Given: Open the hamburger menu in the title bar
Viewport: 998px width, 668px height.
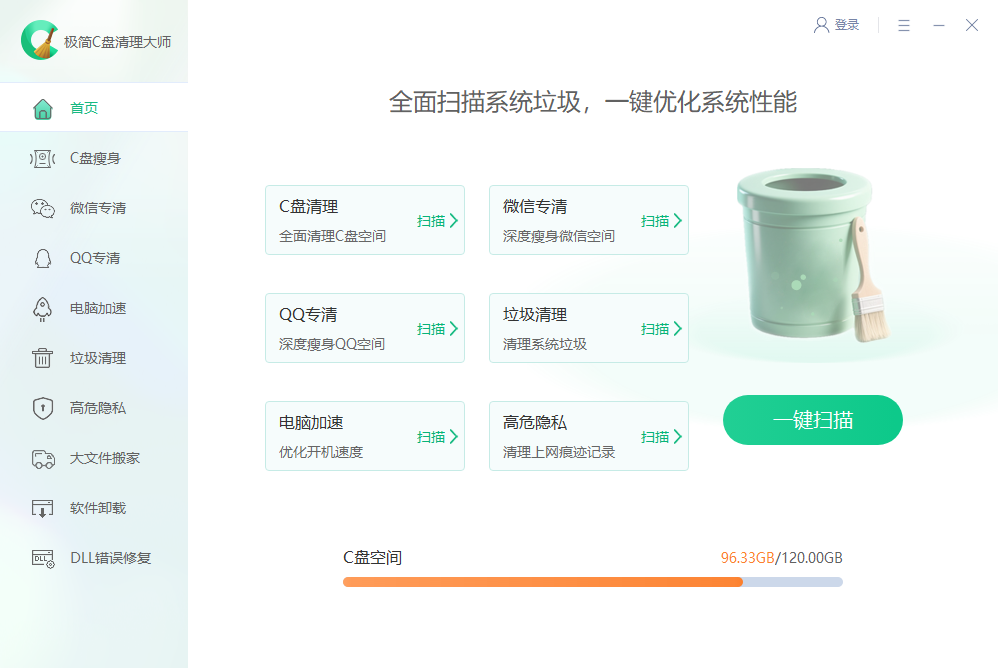Looking at the screenshot, I should coord(904,25).
